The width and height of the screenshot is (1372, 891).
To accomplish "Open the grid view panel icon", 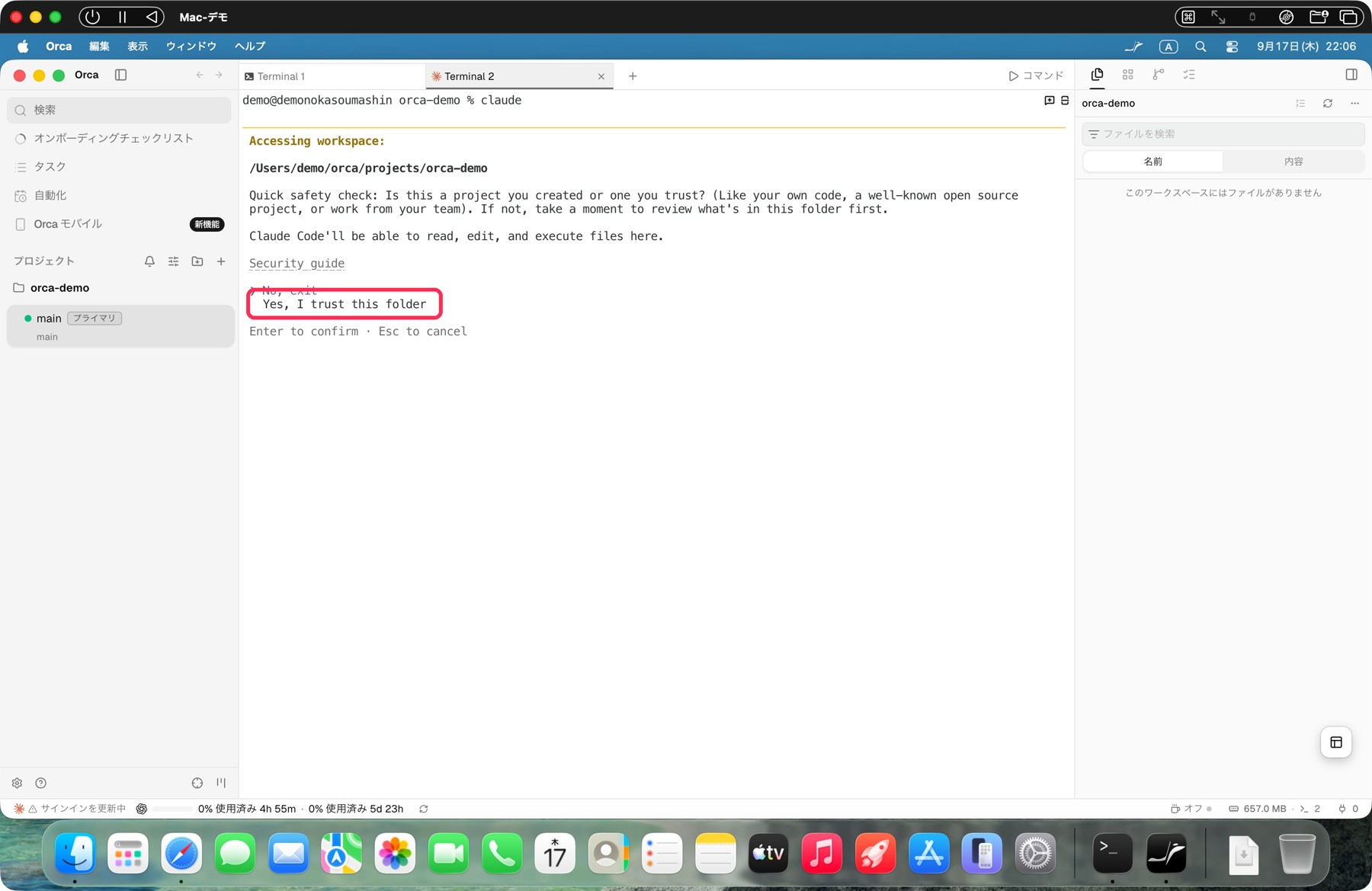I will [1128, 75].
